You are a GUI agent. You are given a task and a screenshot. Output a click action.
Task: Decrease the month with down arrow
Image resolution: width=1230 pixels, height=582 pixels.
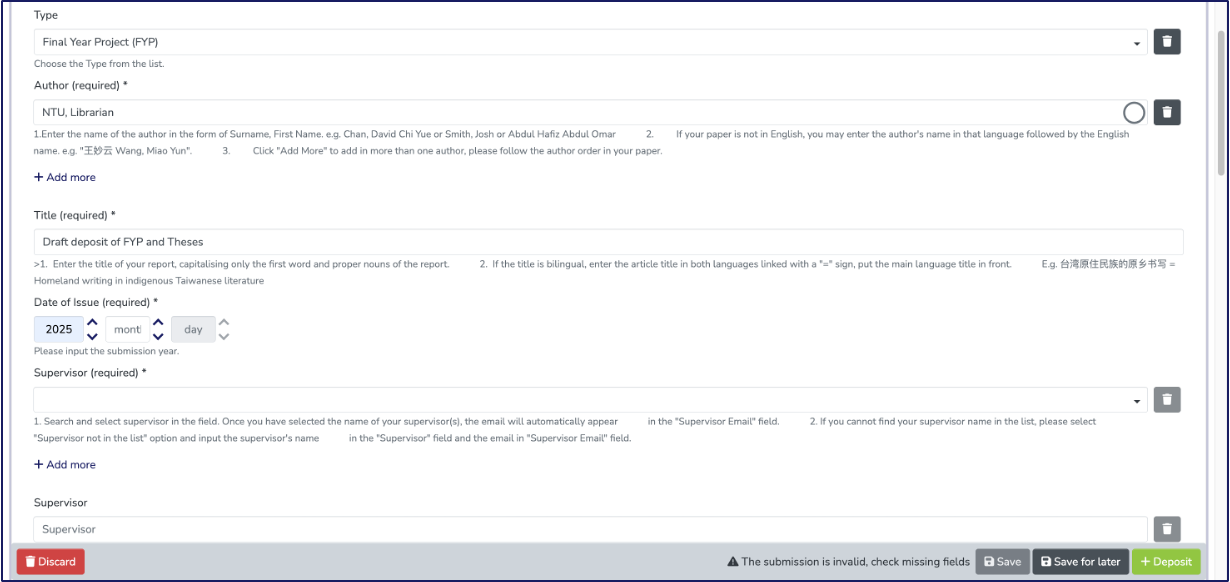[158, 337]
